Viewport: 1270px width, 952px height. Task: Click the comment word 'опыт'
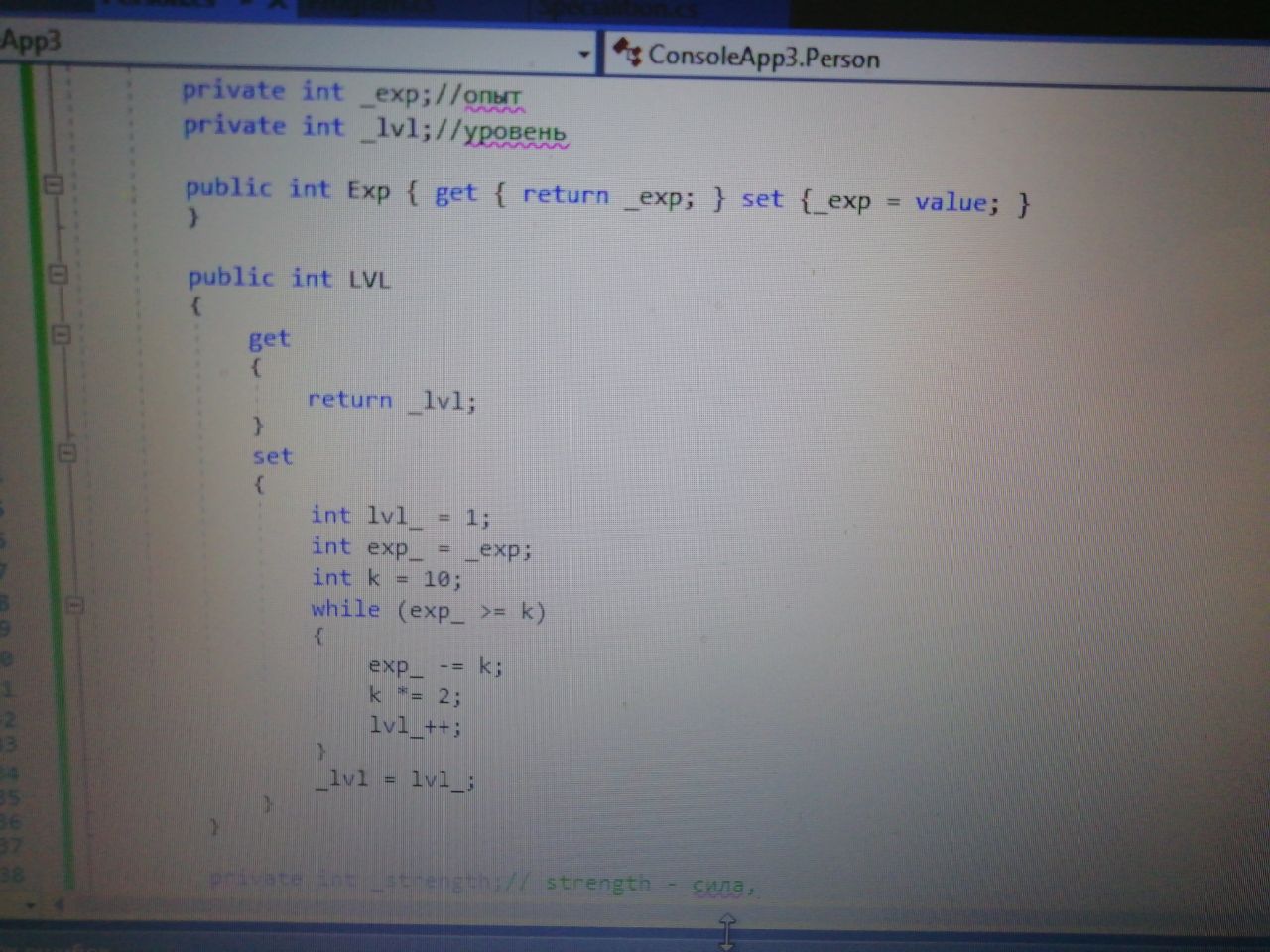pos(492,97)
